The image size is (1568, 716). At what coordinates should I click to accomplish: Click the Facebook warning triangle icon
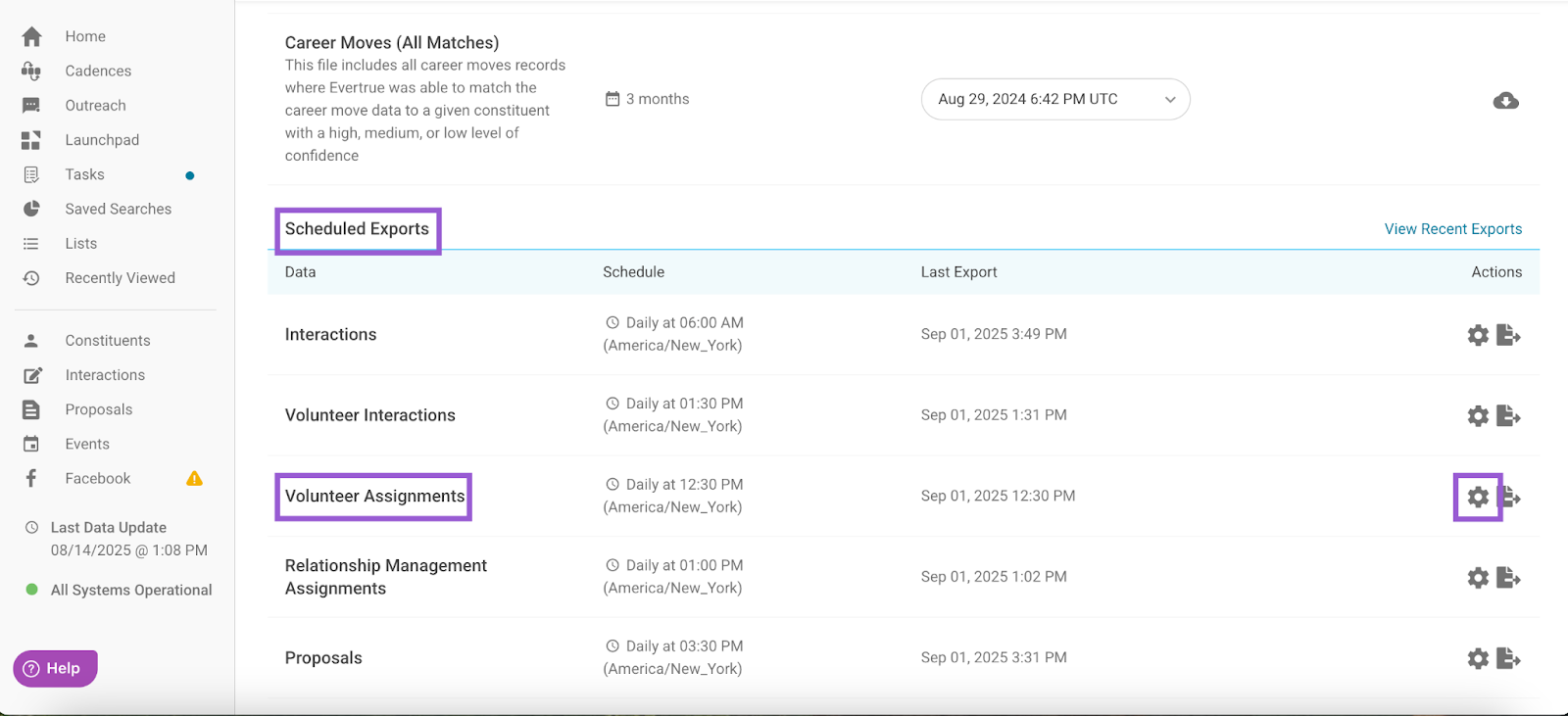pyautogui.click(x=194, y=478)
